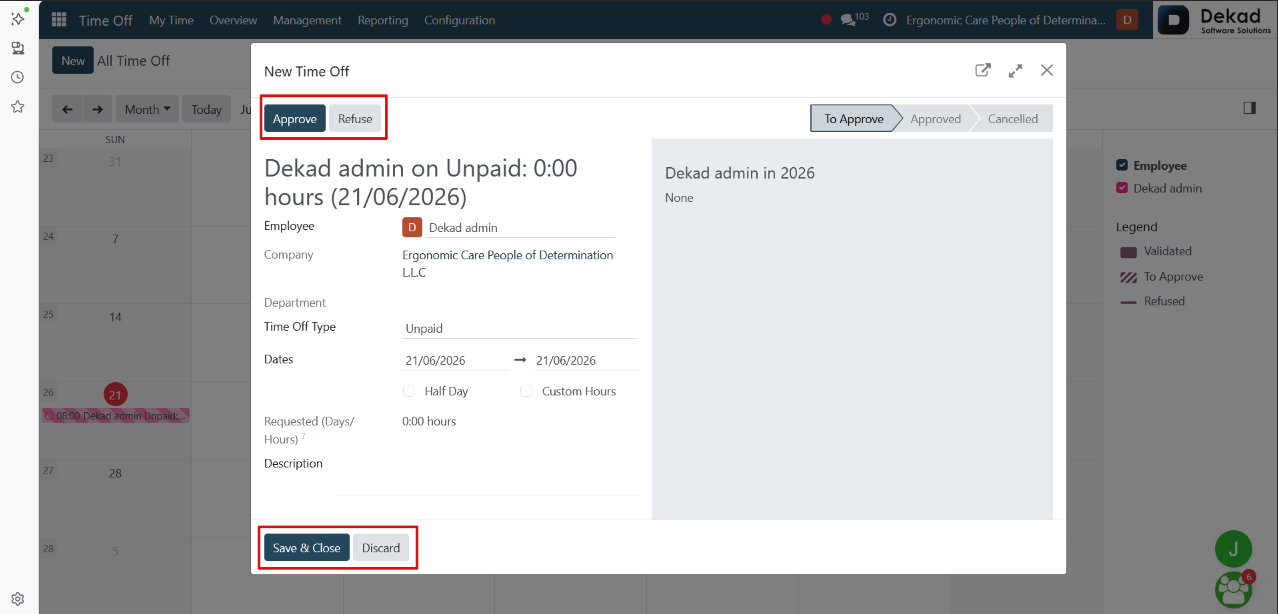
Task: Edit the end date field 21/06/2026
Action: click(x=586, y=360)
